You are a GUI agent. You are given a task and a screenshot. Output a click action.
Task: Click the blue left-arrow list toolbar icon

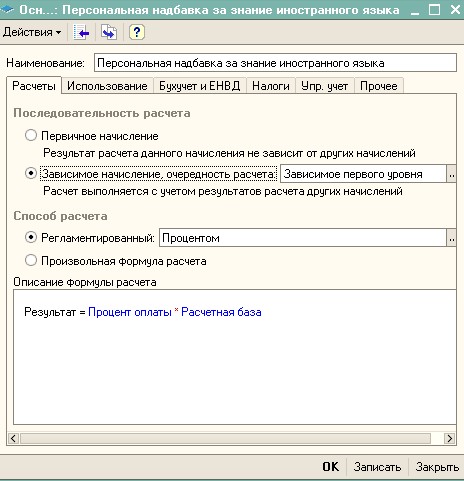tap(82, 32)
